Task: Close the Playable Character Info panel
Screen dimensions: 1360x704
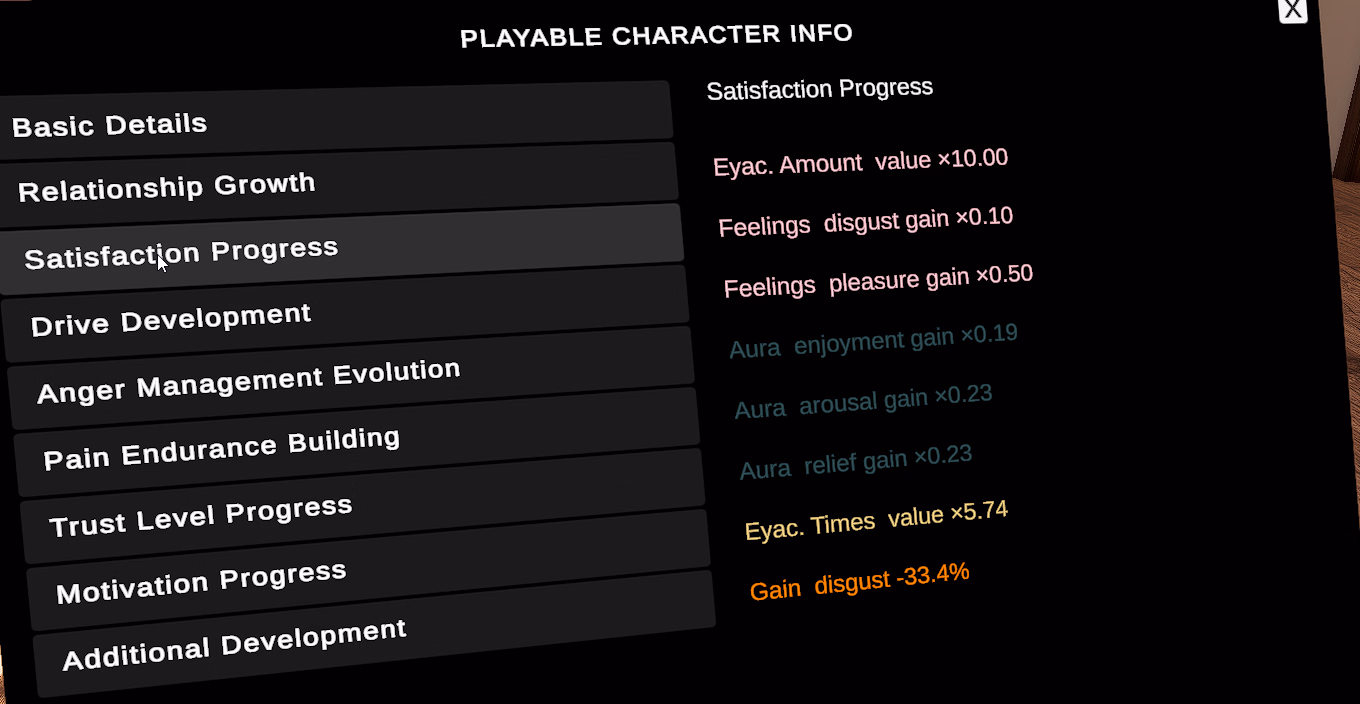Action: [x=1292, y=10]
